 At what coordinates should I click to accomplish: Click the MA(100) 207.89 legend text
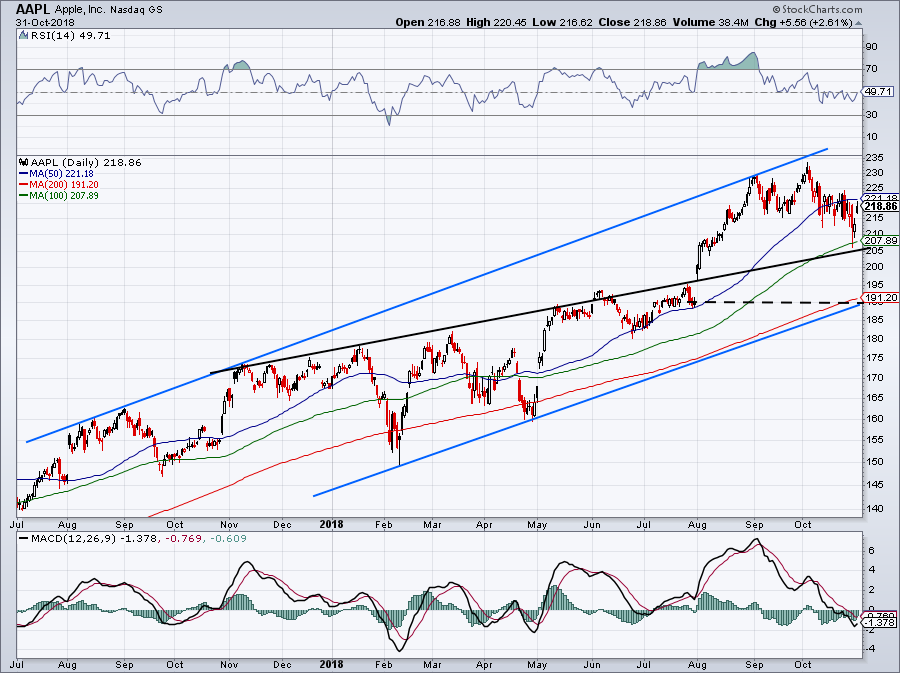coord(64,196)
